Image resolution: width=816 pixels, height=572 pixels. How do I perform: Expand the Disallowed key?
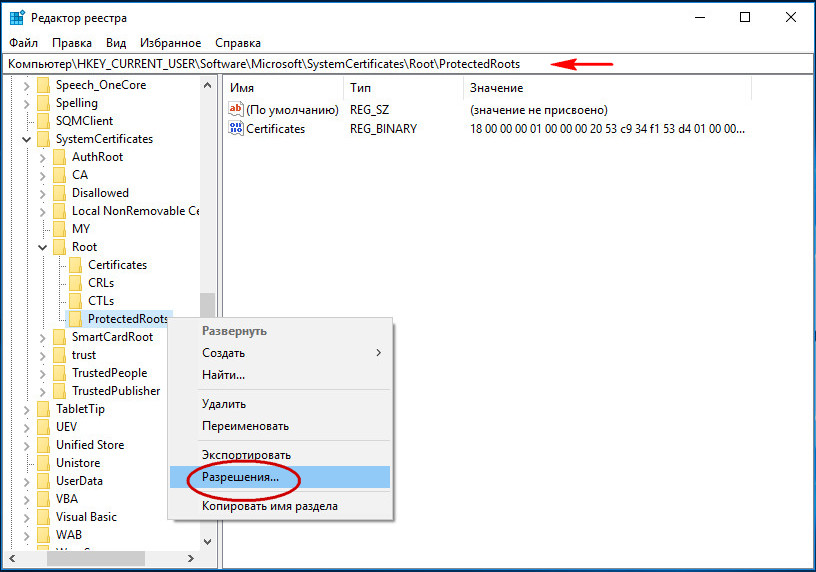click(43, 193)
